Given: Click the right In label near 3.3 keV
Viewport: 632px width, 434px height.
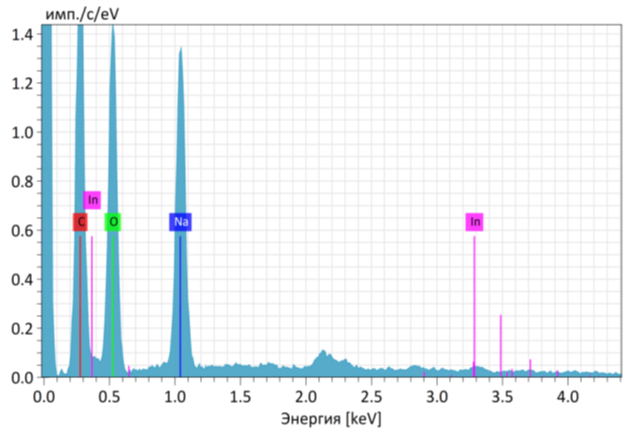Looking at the screenshot, I should tap(474, 222).
